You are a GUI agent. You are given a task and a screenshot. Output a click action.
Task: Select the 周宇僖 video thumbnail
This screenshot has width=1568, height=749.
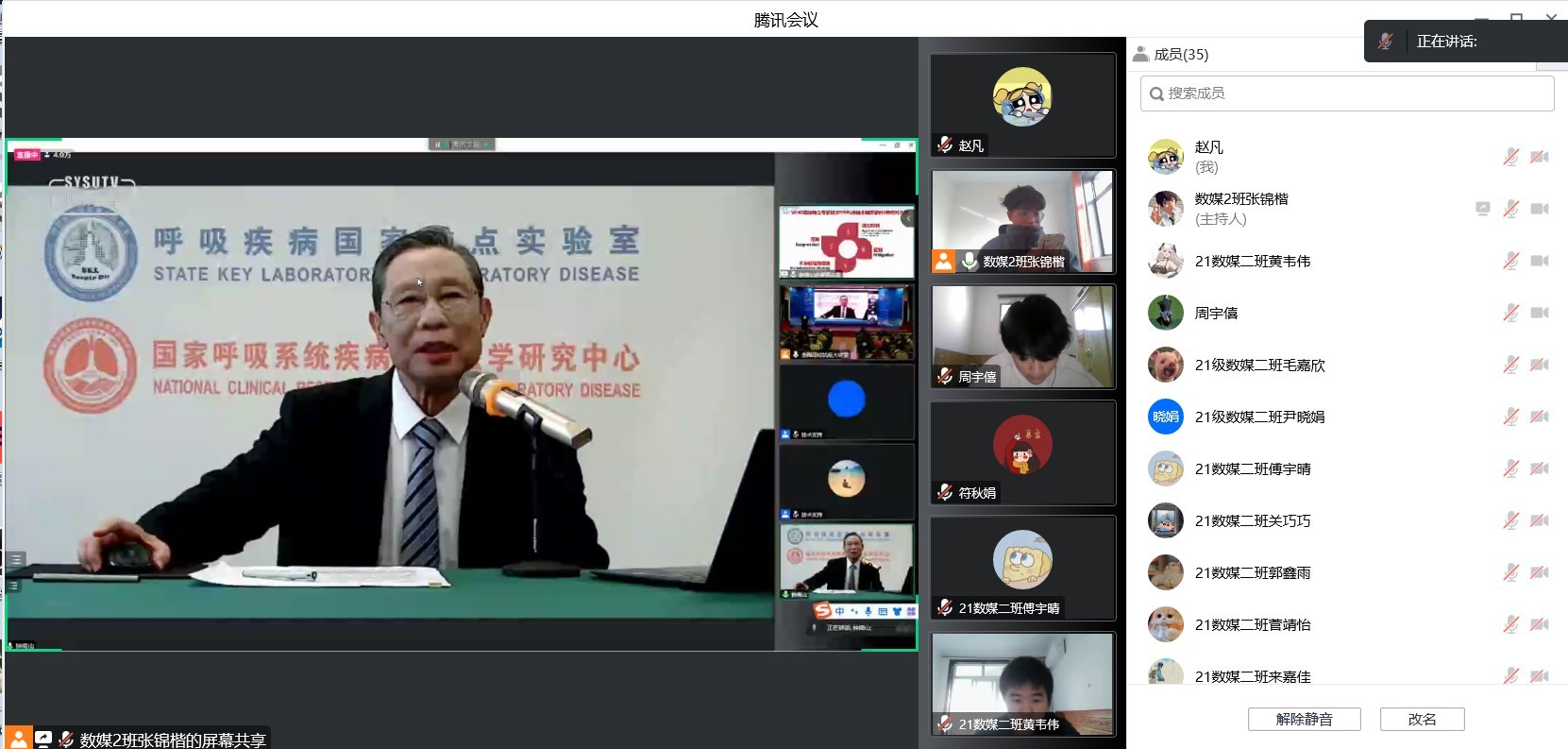(1022, 336)
